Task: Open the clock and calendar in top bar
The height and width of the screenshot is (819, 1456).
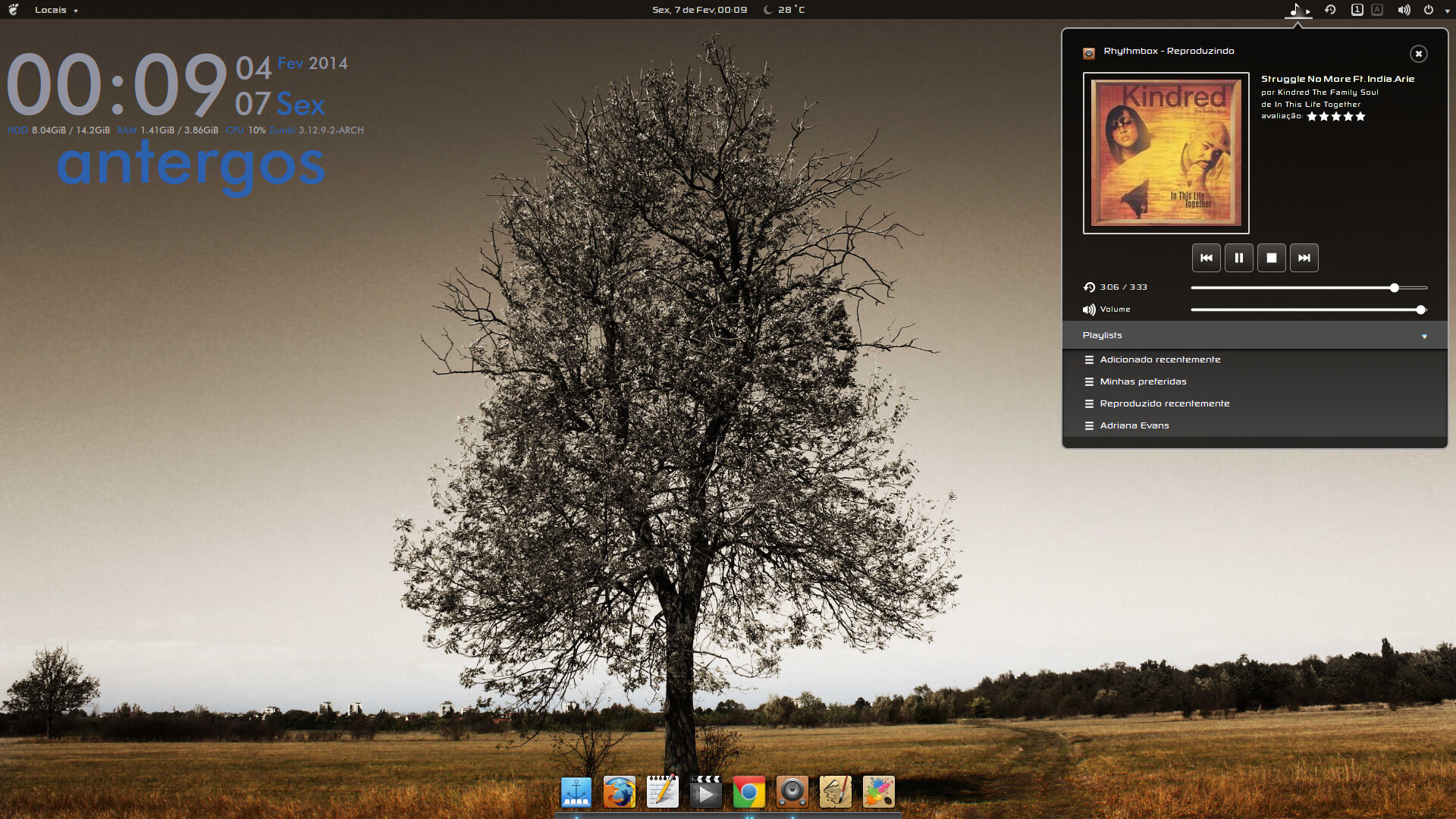Action: tap(700, 10)
